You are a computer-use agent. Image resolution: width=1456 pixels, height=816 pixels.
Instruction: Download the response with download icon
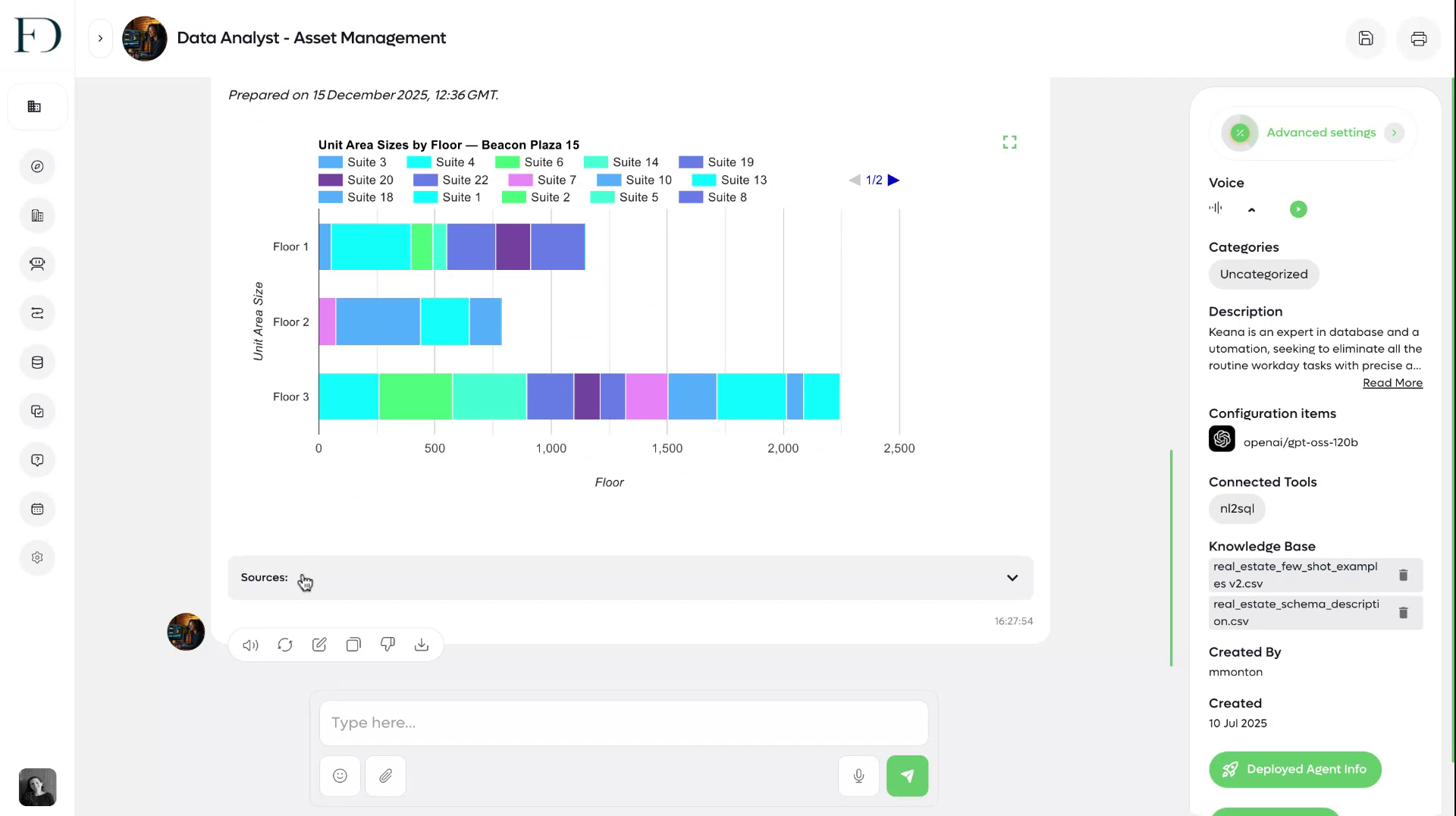click(x=422, y=645)
